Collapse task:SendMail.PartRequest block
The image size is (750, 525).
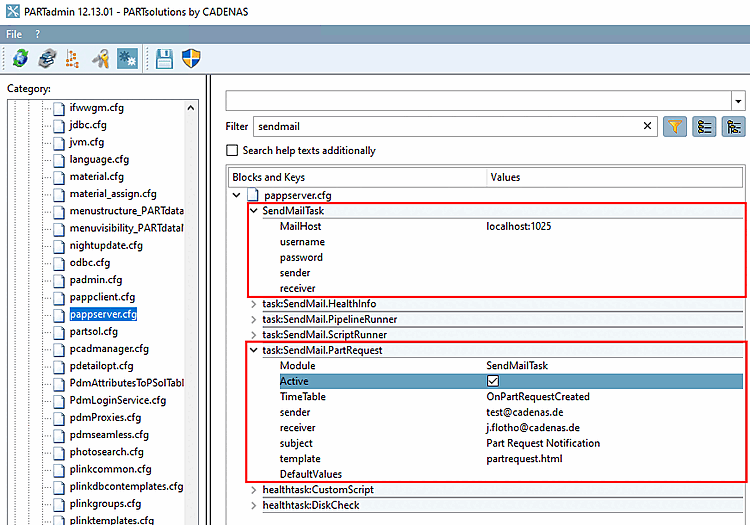click(x=254, y=350)
